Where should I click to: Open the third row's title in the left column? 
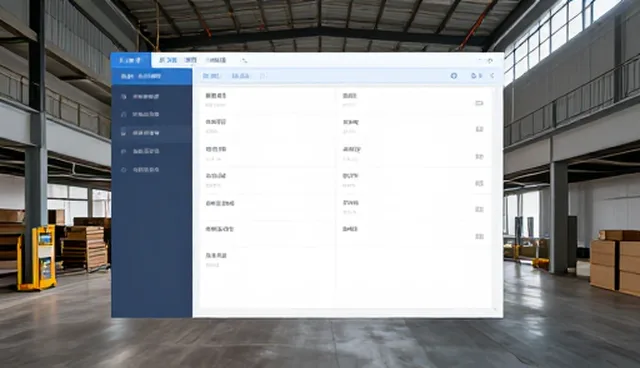click(216, 149)
